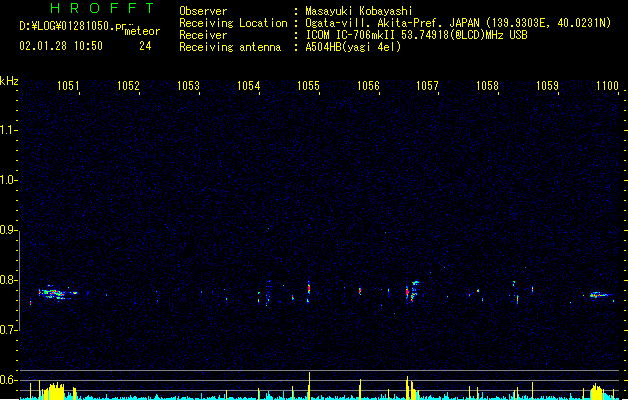
Task: Click the 1052 time axis marker
Action: coord(128,85)
